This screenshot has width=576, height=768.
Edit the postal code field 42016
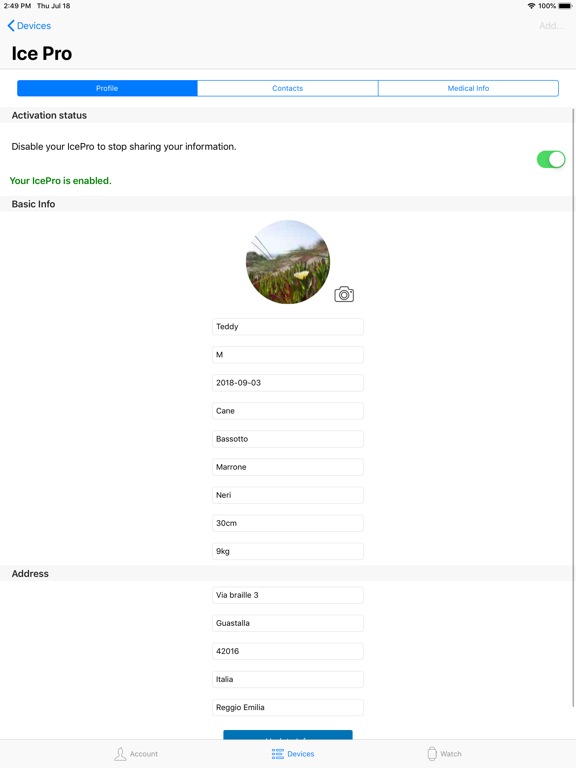point(288,651)
